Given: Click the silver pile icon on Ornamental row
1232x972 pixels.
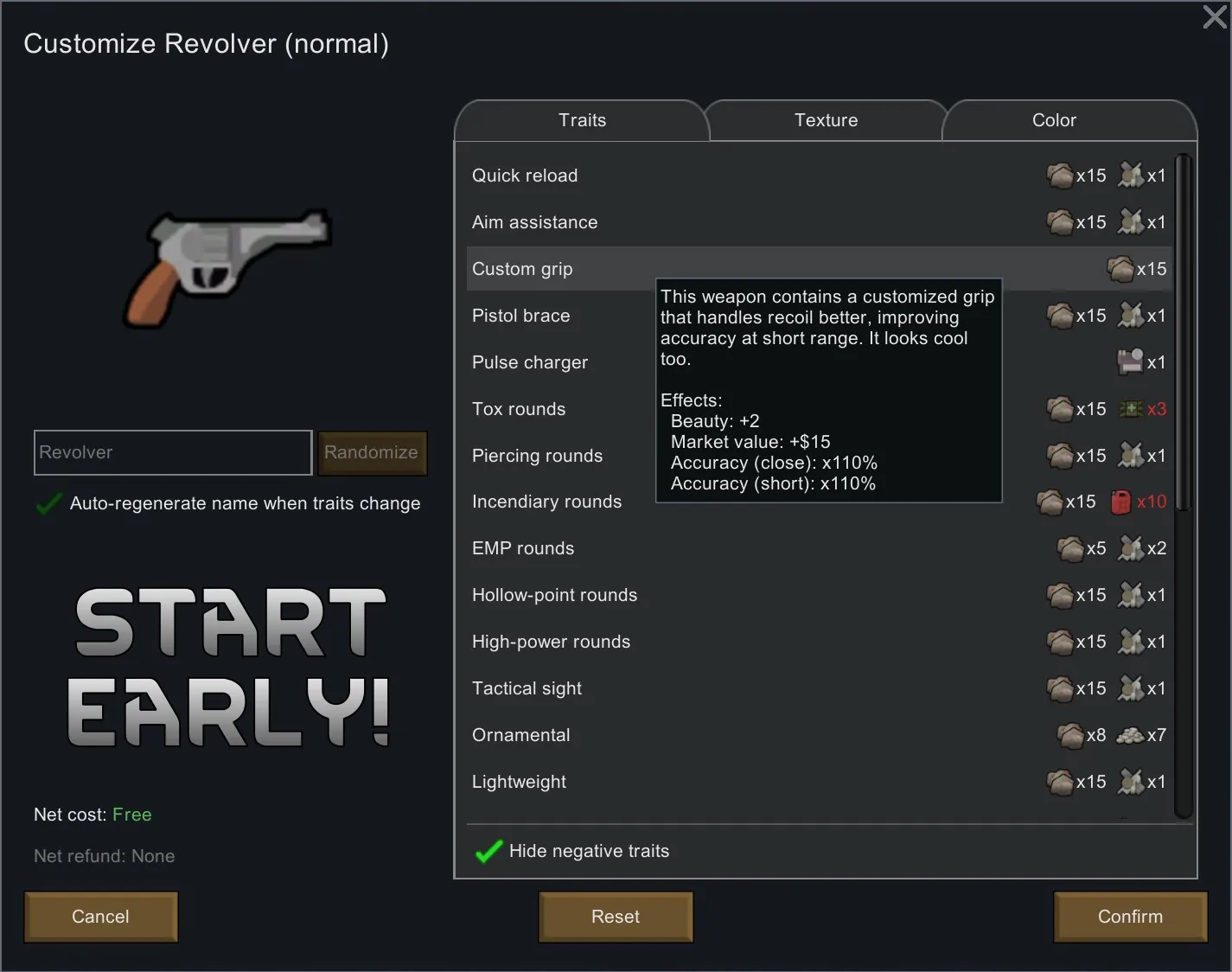Looking at the screenshot, I should point(1130,735).
